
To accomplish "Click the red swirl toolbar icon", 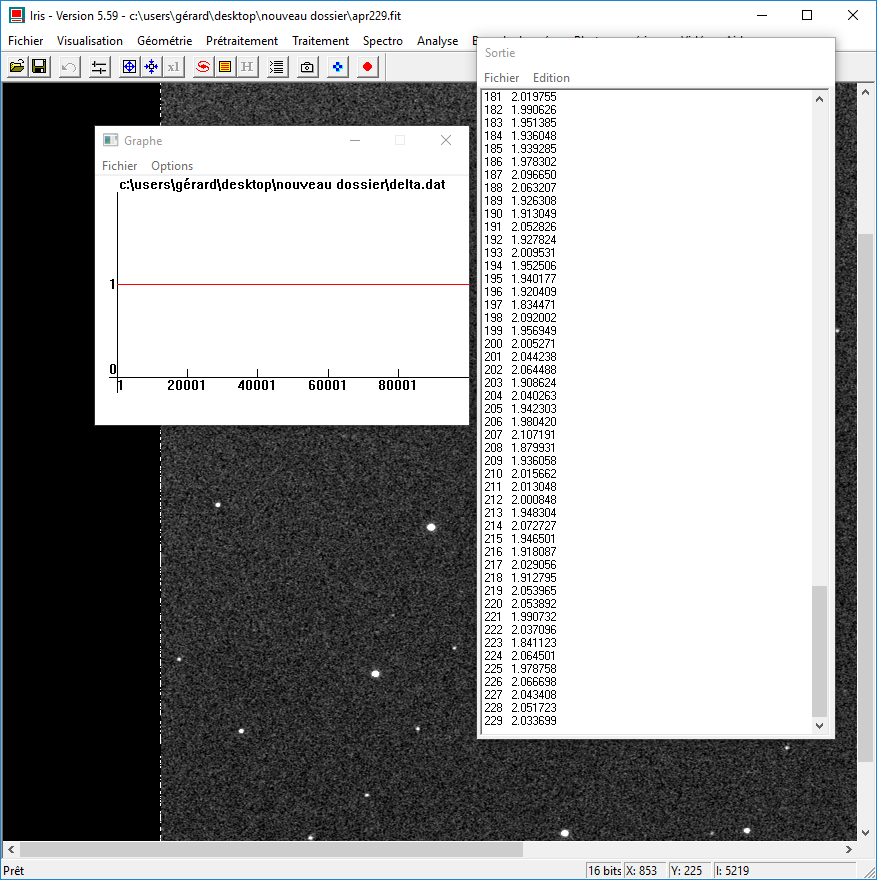I will pyautogui.click(x=203, y=67).
